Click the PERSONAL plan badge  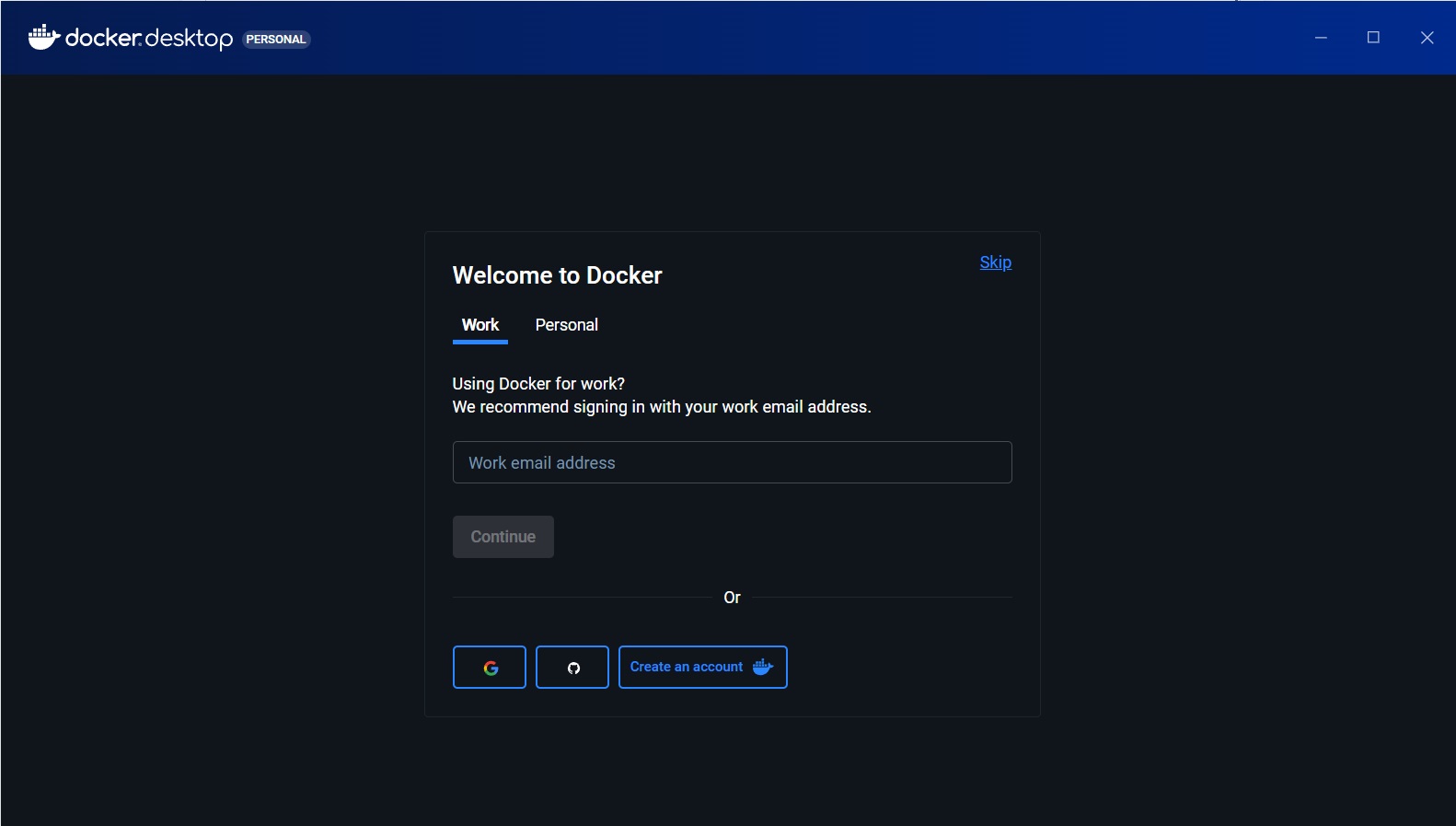[x=276, y=40]
